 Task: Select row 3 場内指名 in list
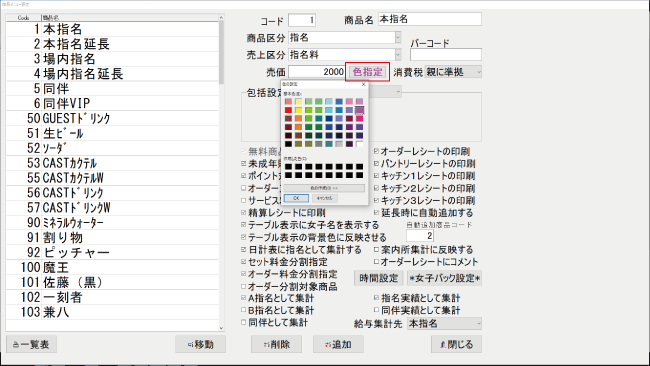[x=112, y=59]
